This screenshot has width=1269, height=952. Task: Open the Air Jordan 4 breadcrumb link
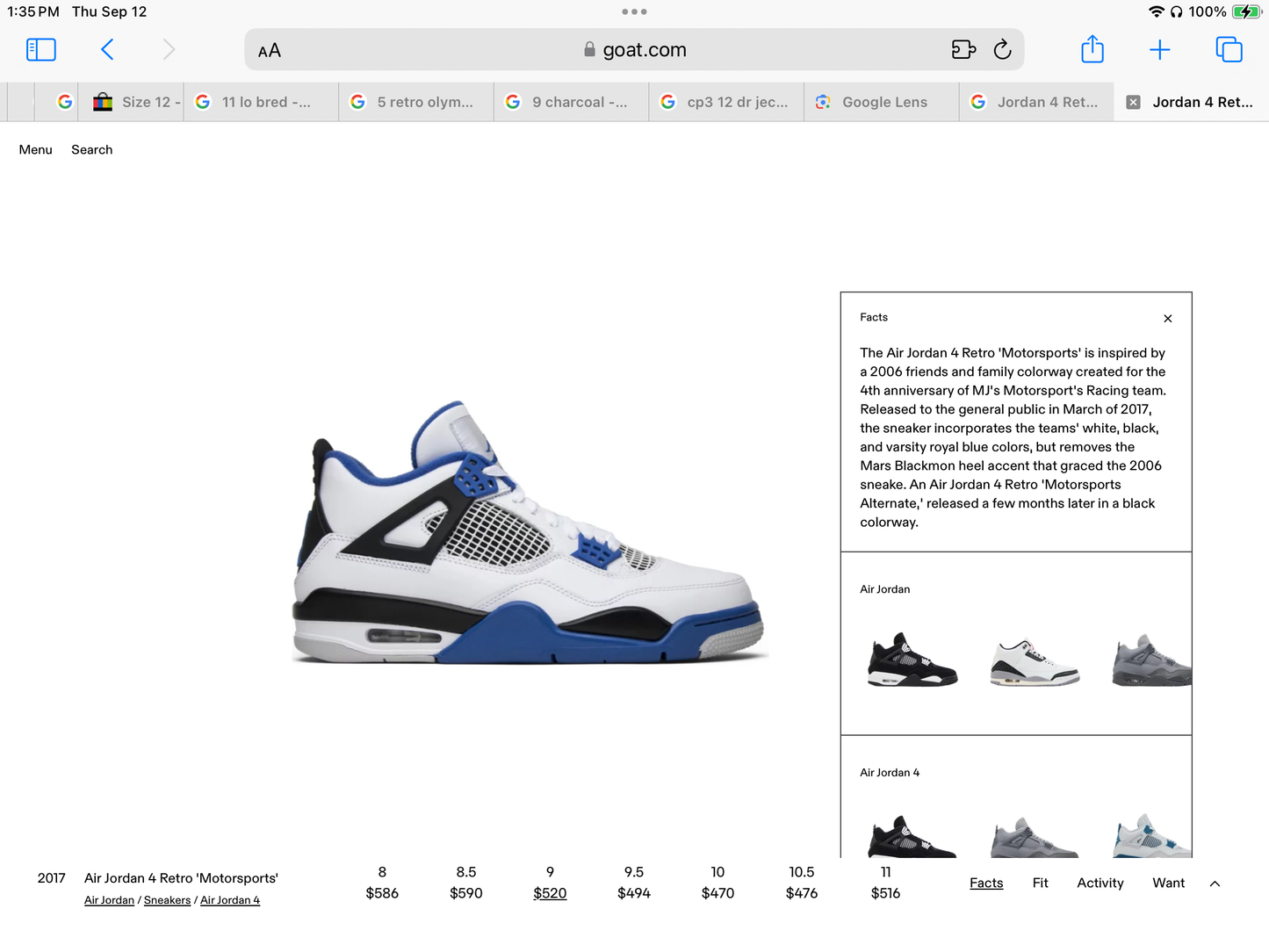(230, 901)
